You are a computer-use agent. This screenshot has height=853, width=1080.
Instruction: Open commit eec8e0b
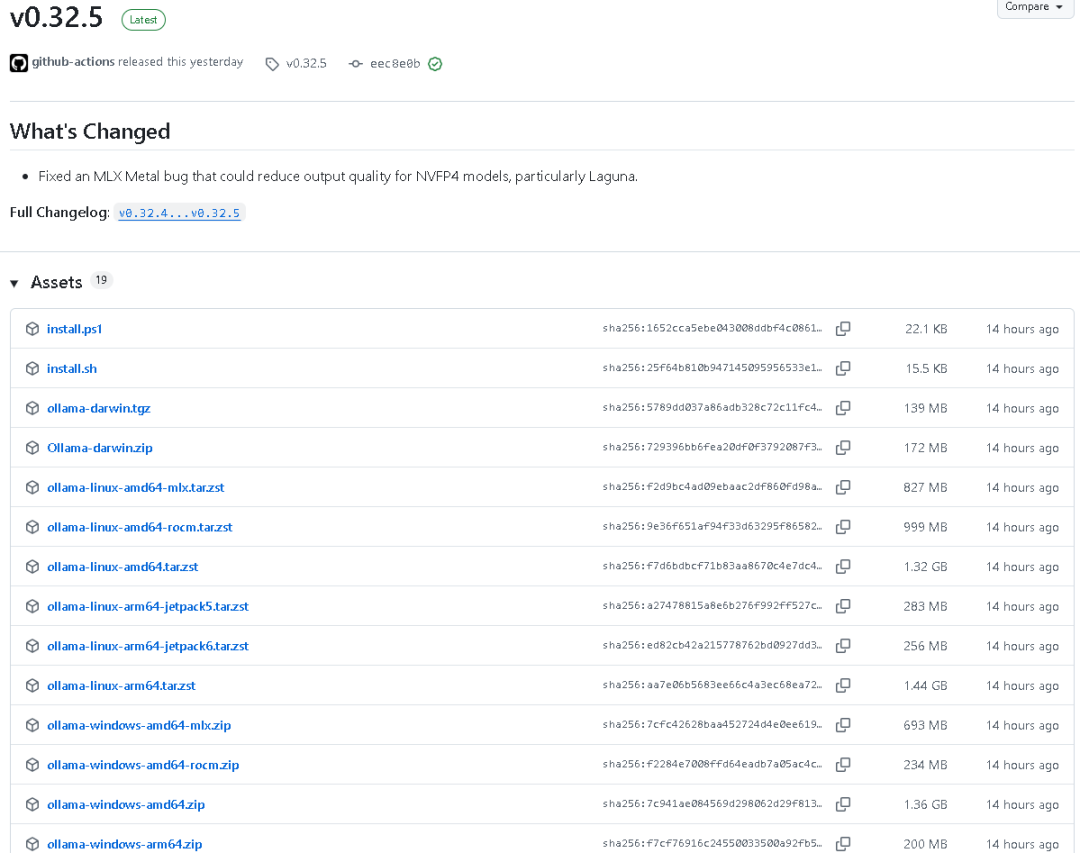[395, 63]
